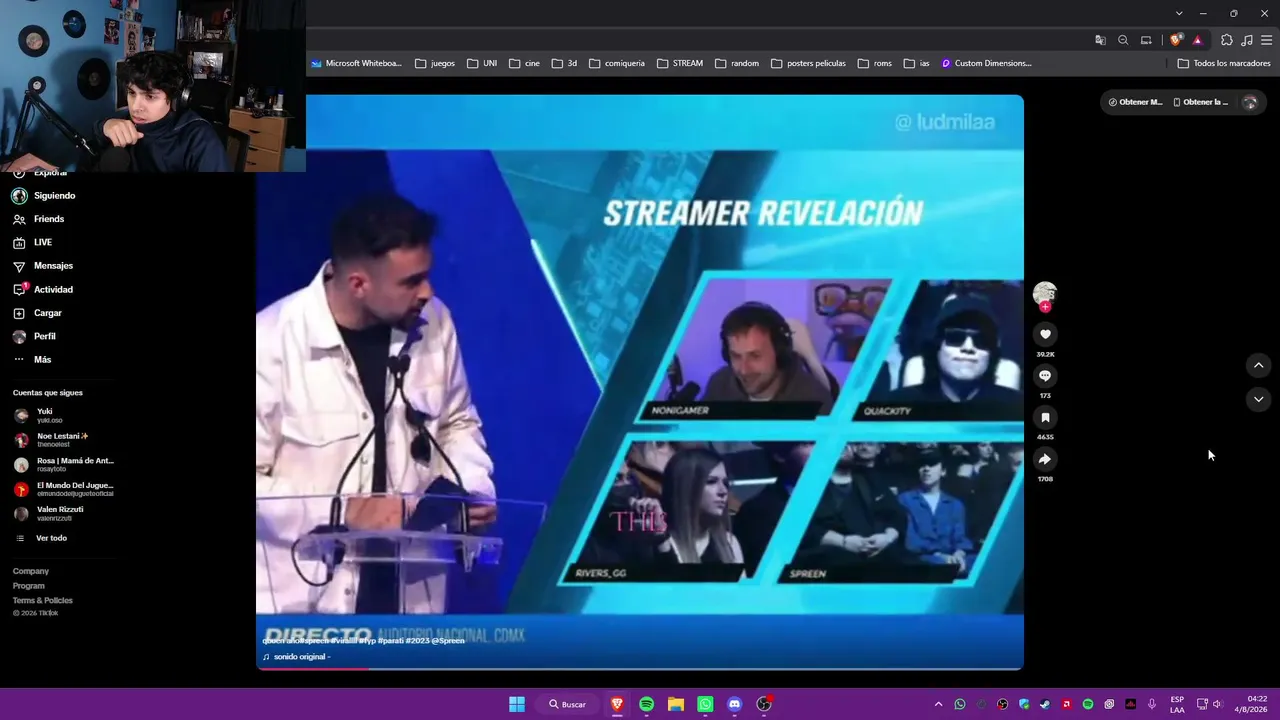This screenshot has width=1280, height=720.
Task: Click the translate page icon in the address bar
Action: (1101, 40)
